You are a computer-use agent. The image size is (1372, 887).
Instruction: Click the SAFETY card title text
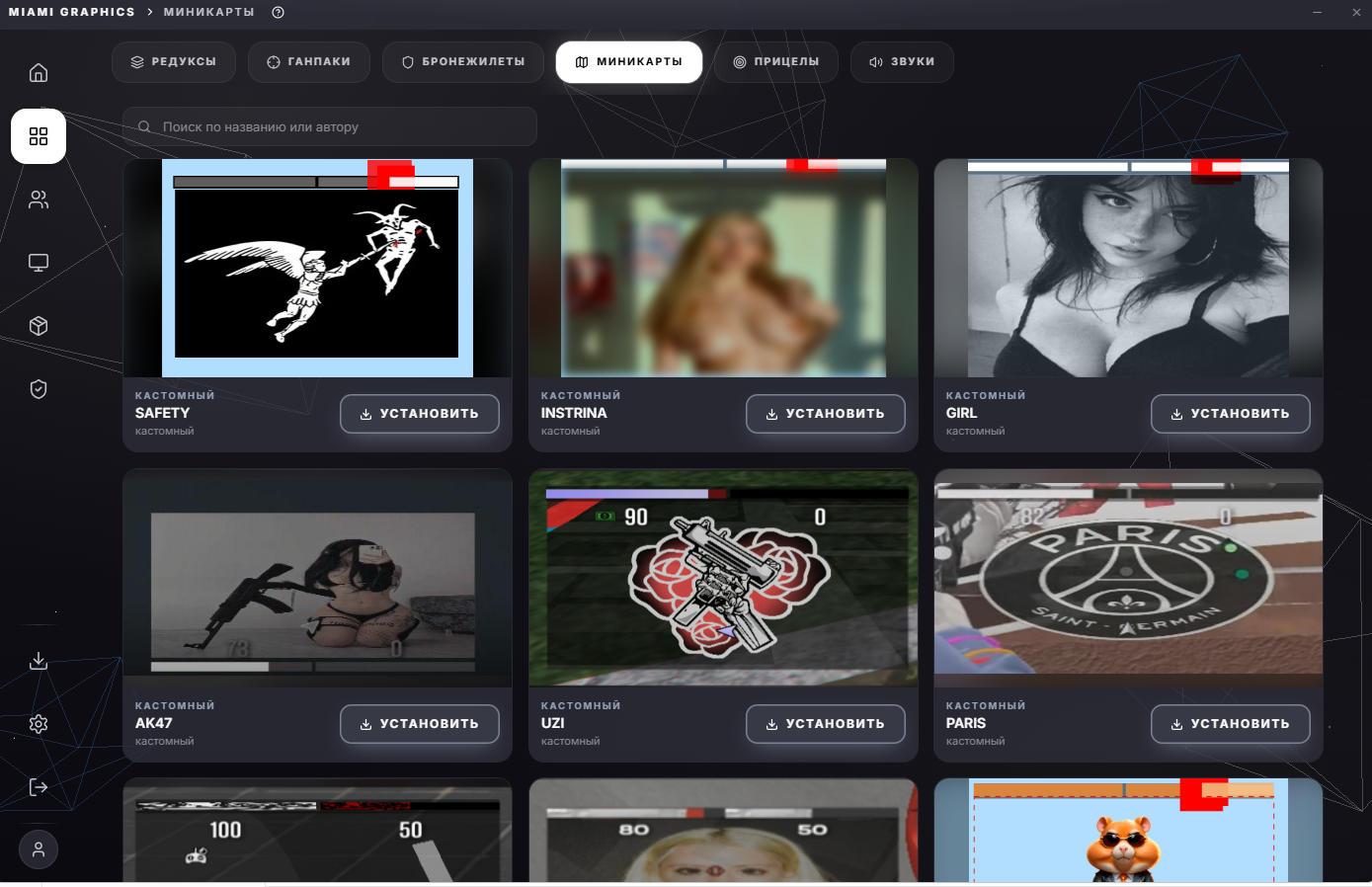coord(162,413)
